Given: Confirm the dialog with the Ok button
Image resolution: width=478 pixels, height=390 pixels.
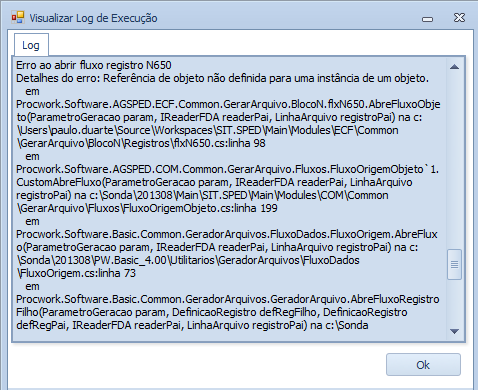Looking at the screenshot, I should (x=423, y=365).
